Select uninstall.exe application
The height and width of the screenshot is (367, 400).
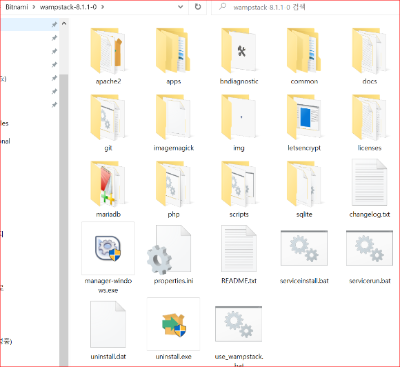(x=173, y=329)
